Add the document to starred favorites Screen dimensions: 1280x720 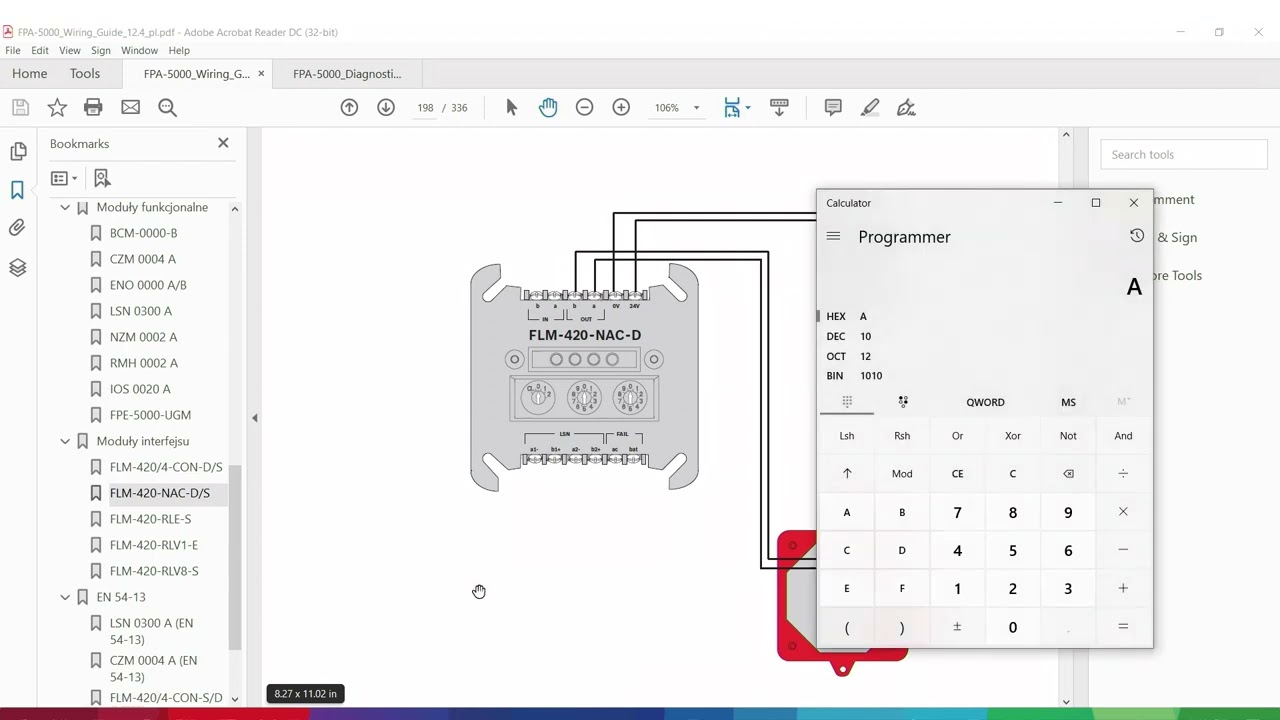[x=57, y=108]
